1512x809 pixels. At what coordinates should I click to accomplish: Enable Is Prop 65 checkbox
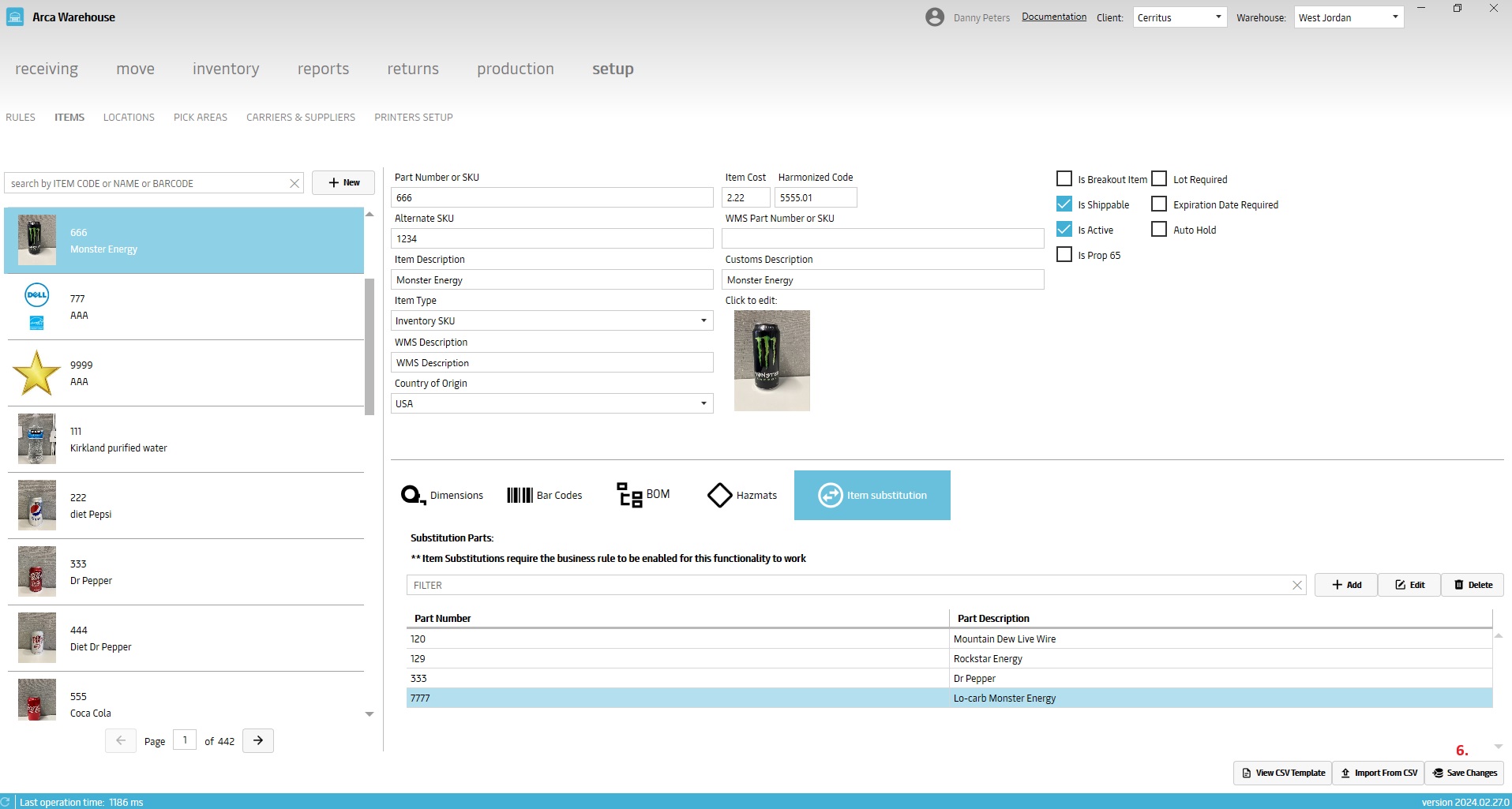[1064, 254]
